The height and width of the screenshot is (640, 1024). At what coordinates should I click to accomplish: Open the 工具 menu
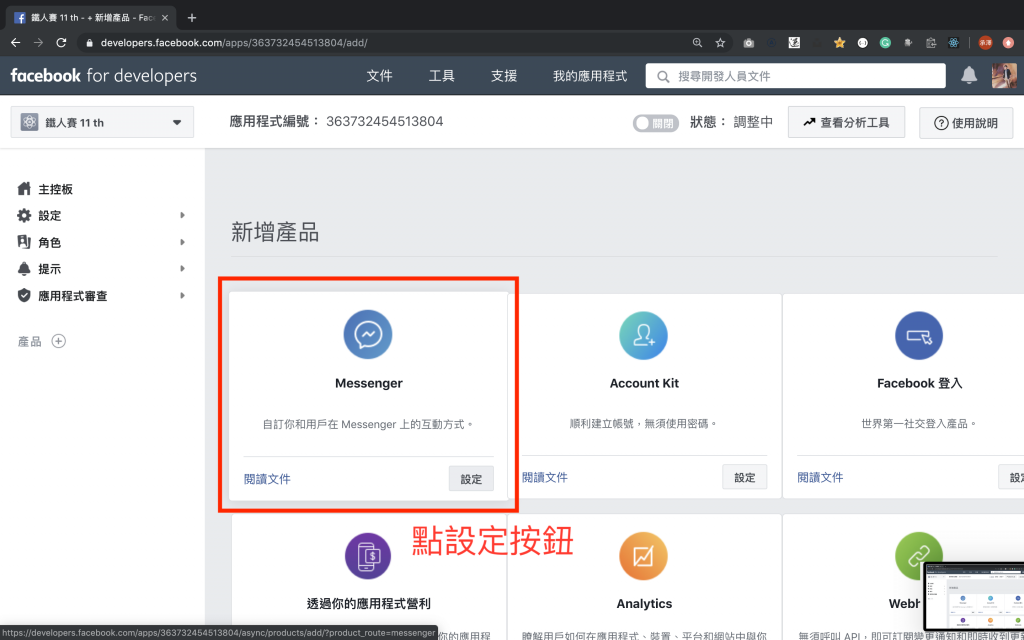tap(441, 76)
